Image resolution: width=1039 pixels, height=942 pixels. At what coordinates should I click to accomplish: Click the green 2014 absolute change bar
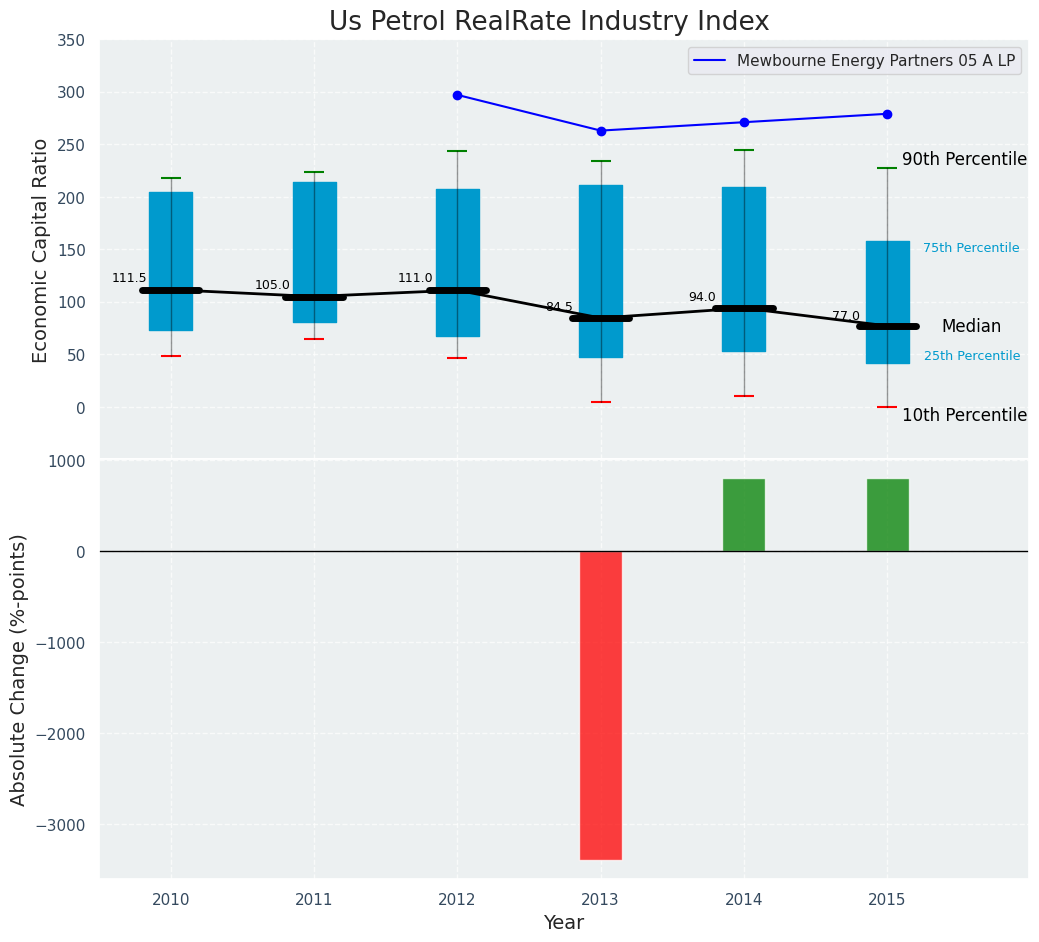point(744,515)
